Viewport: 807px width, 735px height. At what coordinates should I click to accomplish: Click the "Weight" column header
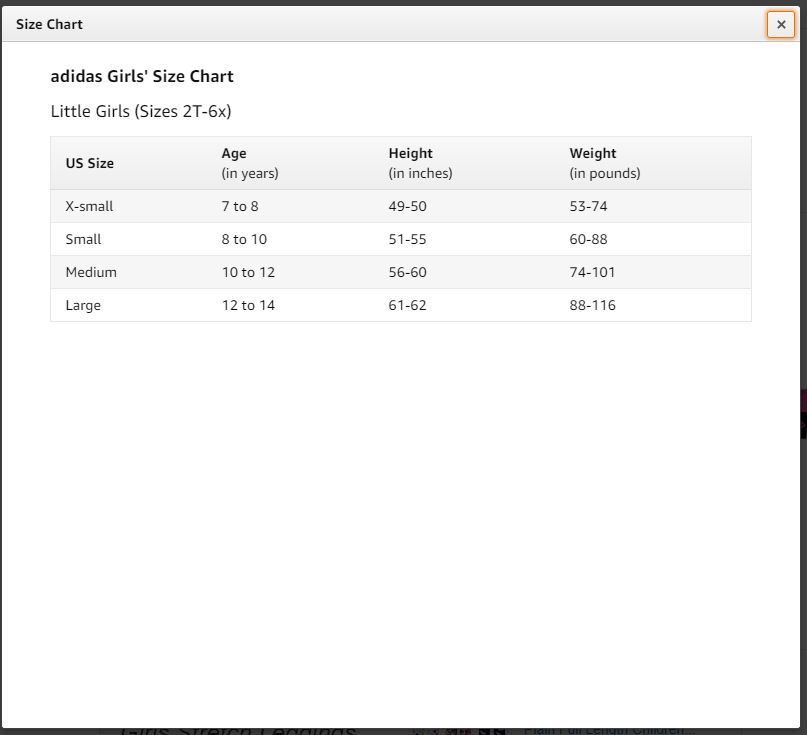pyautogui.click(x=592, y=153)
